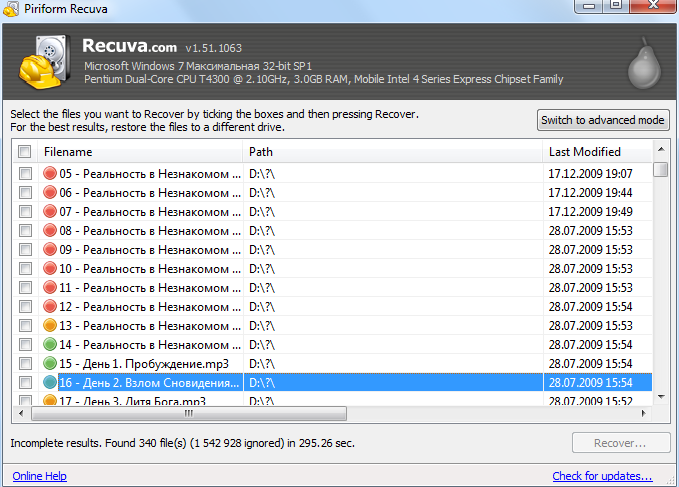Click the D:\?\ path in row 06
The width and height of the screenshot is (679, 487).
point(262,193)
